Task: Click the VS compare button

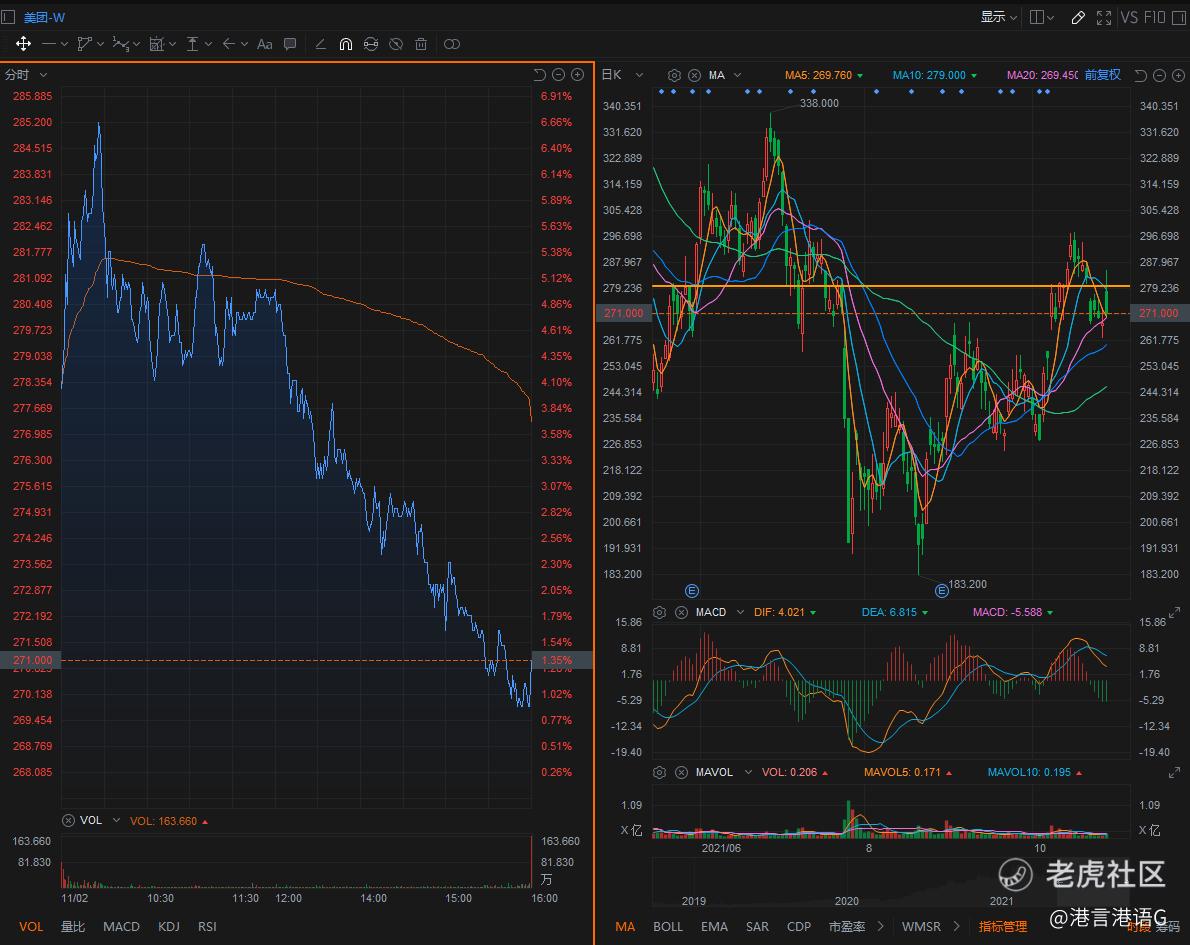Action: pos(1129,17)
